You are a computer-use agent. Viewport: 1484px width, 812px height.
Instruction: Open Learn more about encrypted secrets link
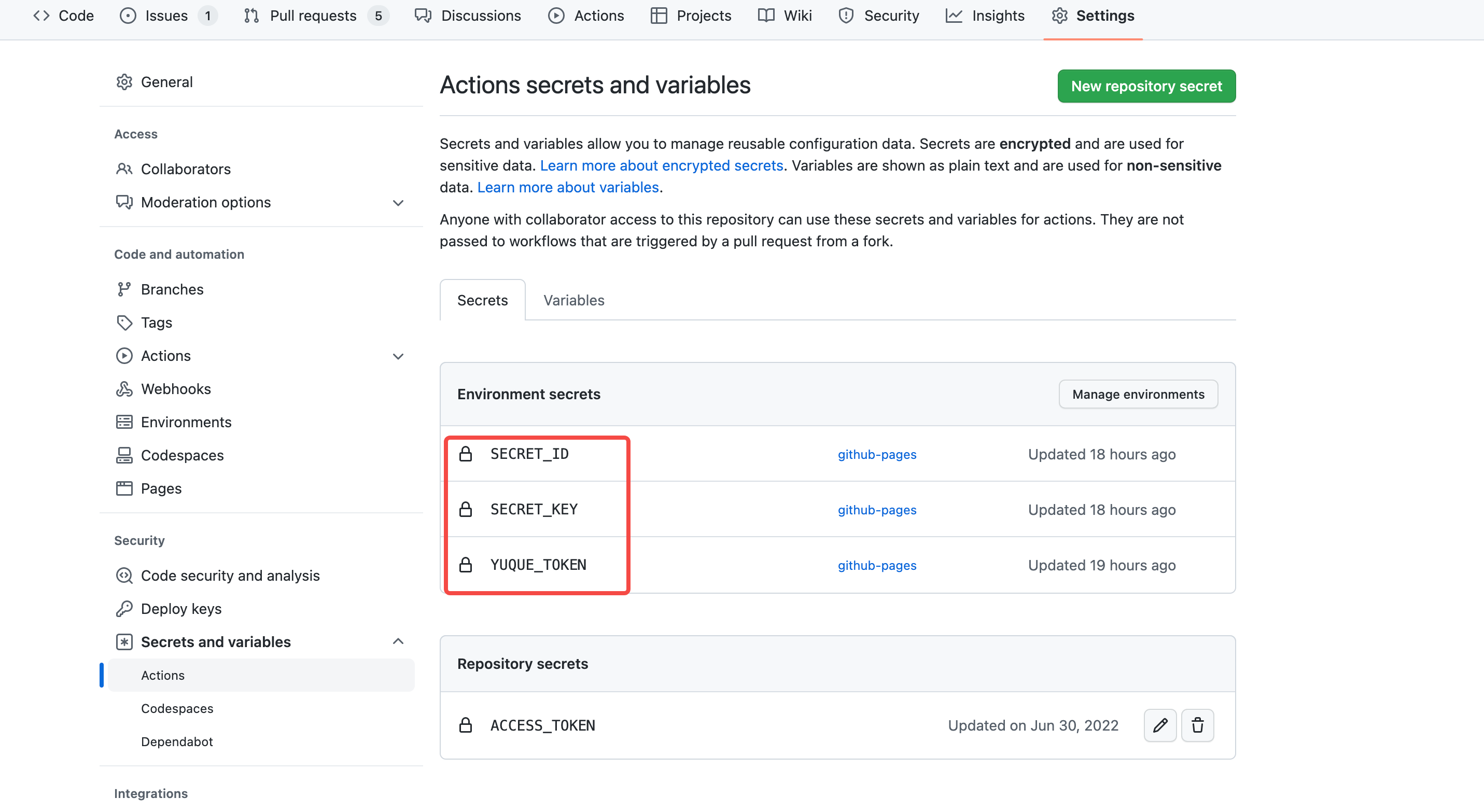[661, 165]
